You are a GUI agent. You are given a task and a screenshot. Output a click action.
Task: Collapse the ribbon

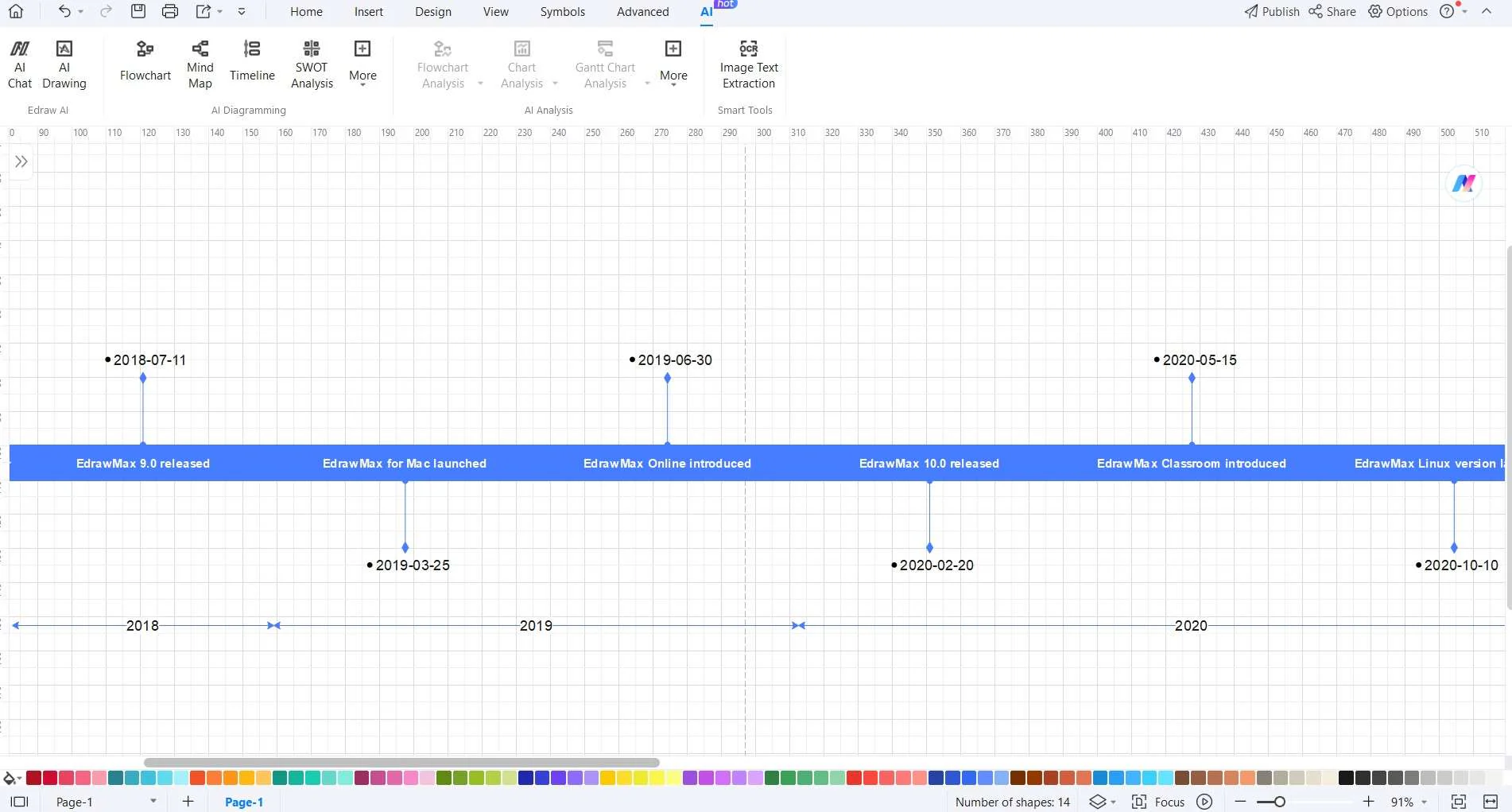coord(1487,11)
